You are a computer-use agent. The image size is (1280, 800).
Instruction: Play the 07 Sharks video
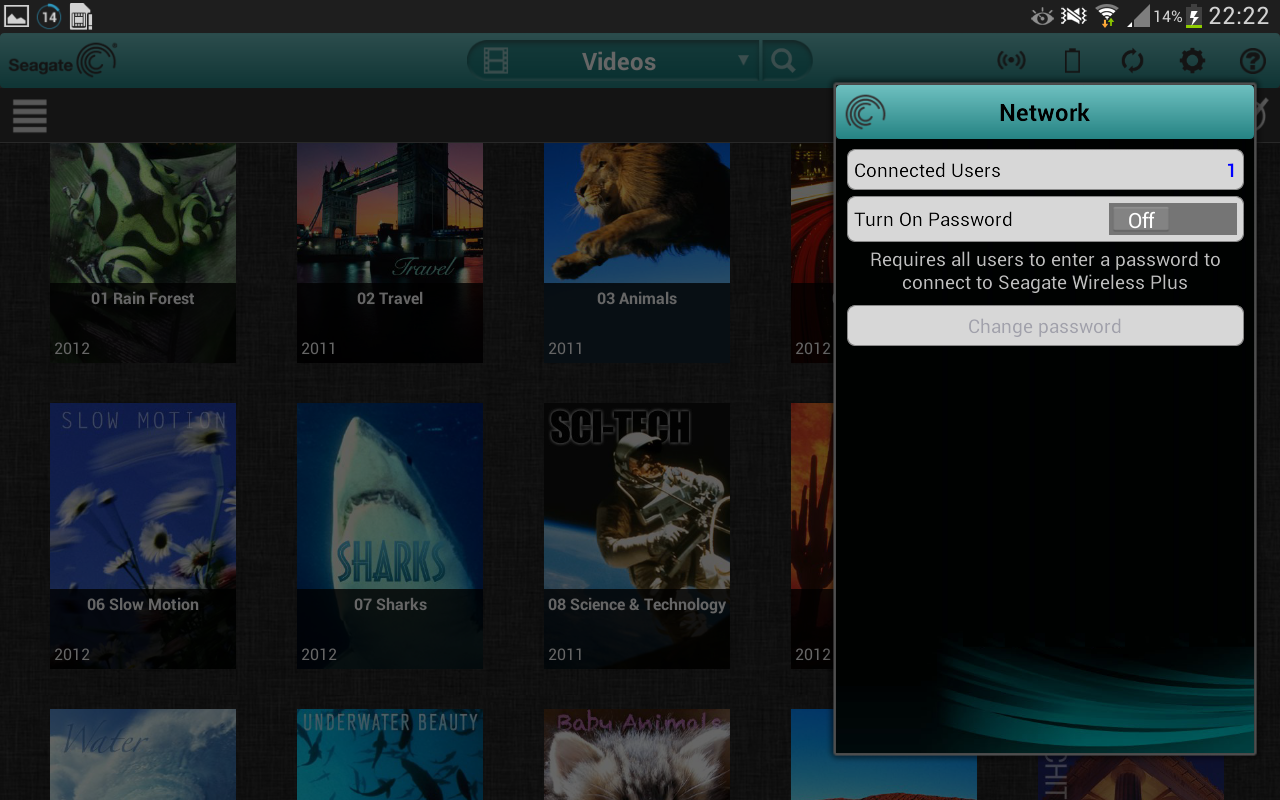[390, 535]
